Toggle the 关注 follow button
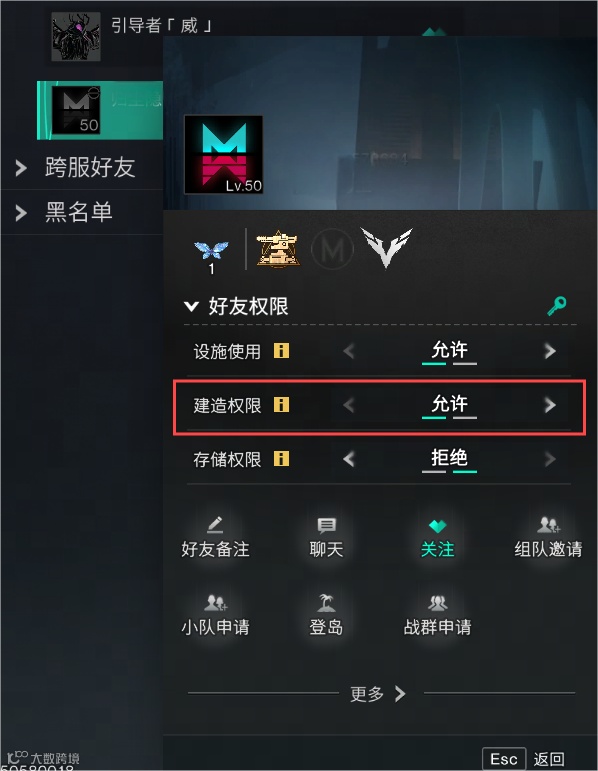This screenshot has height=771, width=598. click(437, 537)
